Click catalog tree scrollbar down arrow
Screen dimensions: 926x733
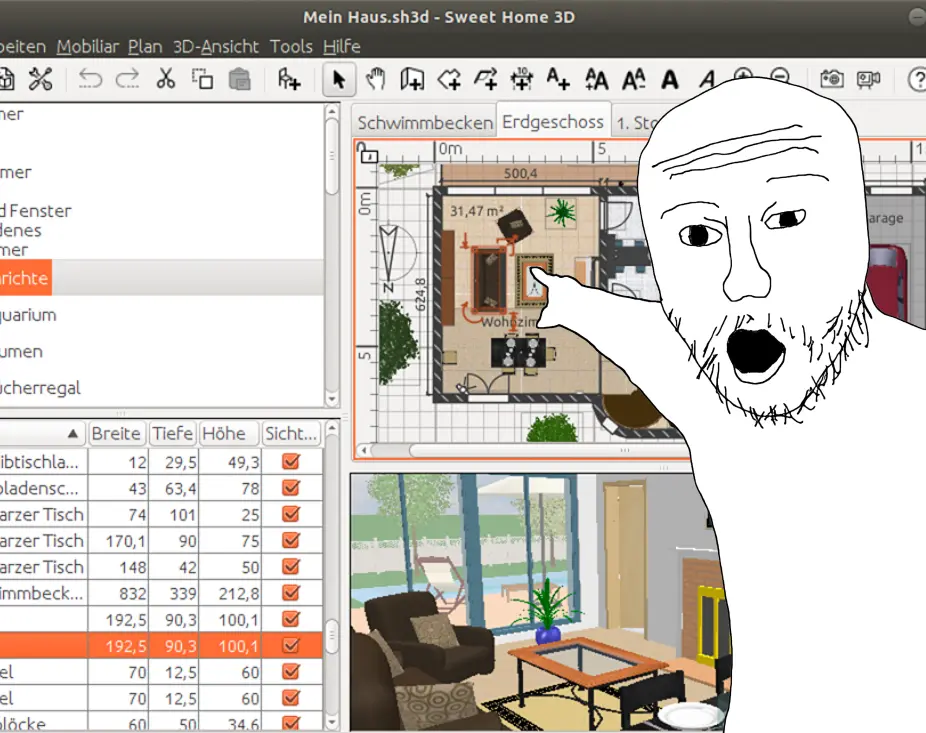pyautogui.click(x=332, y=399)
